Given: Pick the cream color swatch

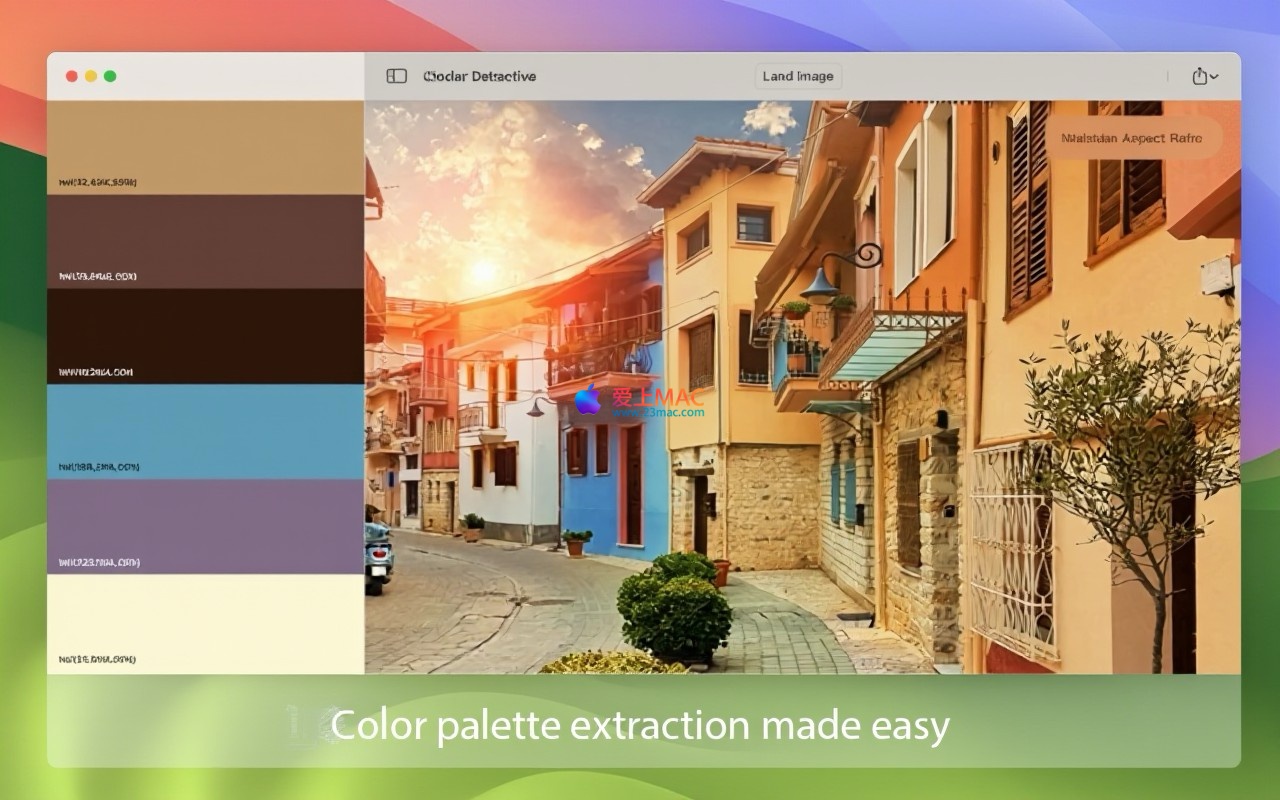Looking at the screenshot, I should [x=205, y=615].
